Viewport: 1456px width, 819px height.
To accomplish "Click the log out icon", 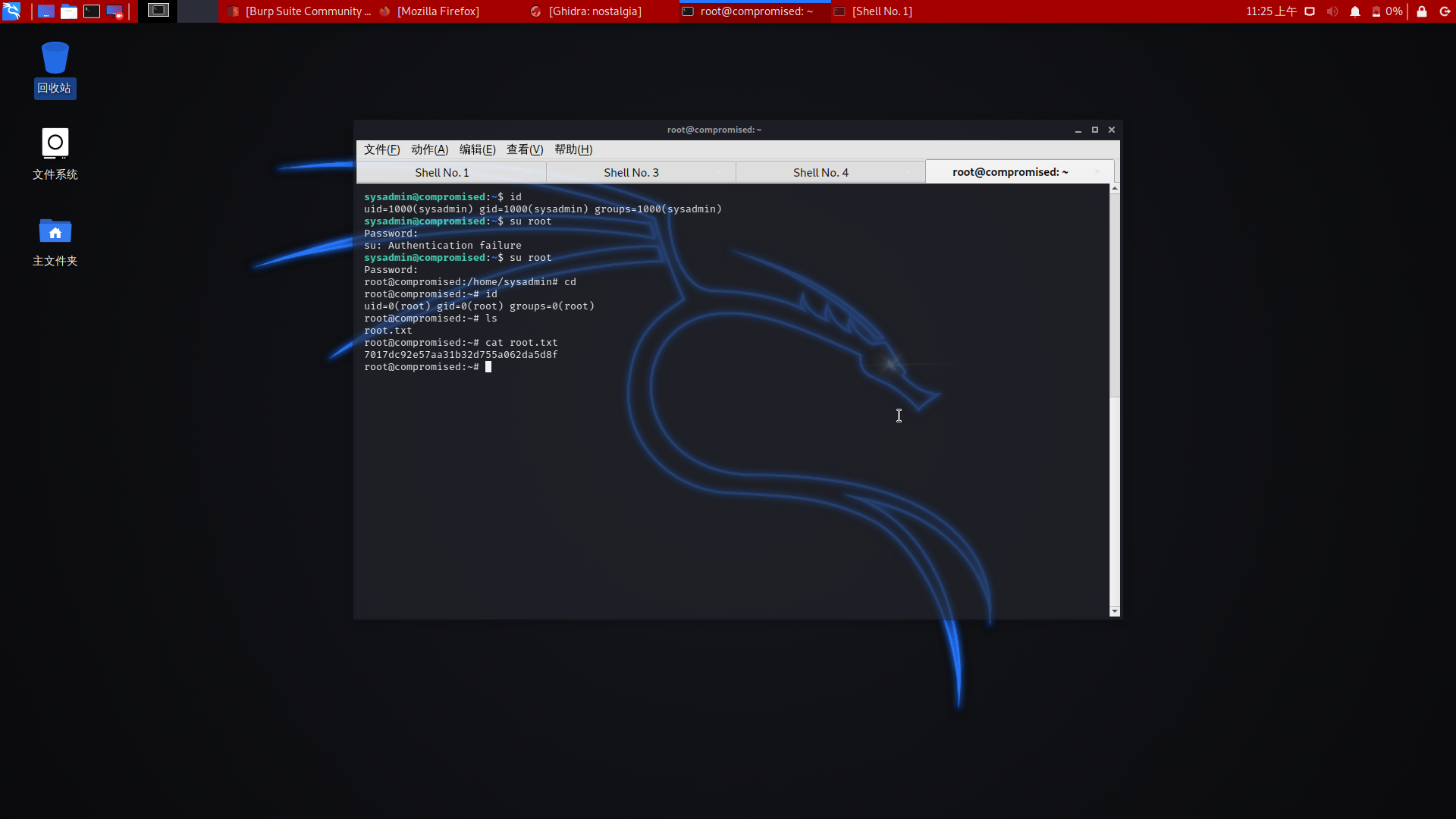I will [x=1445, y=11].
